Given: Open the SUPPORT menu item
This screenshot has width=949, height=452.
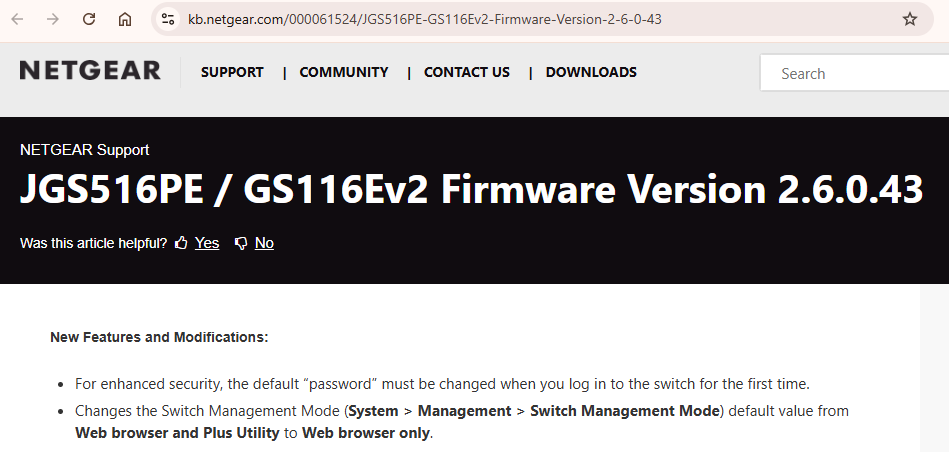Looking at the screenshot, I should (232, 72).
